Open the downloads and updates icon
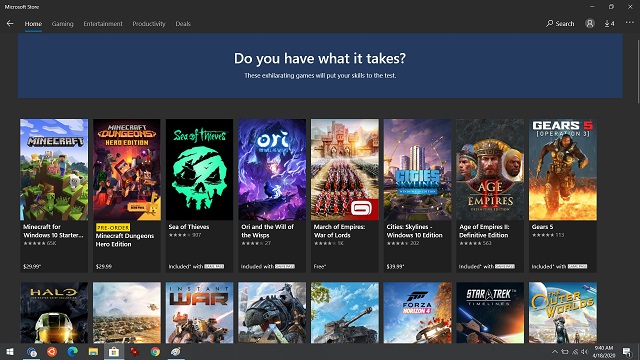Viewport: 640px width, 360px height. (x=609, y=24)
